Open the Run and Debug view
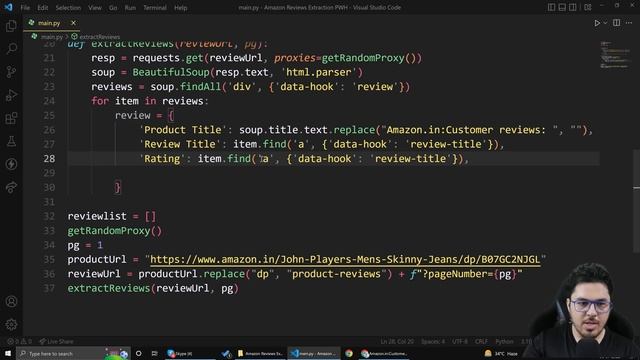 11,95
